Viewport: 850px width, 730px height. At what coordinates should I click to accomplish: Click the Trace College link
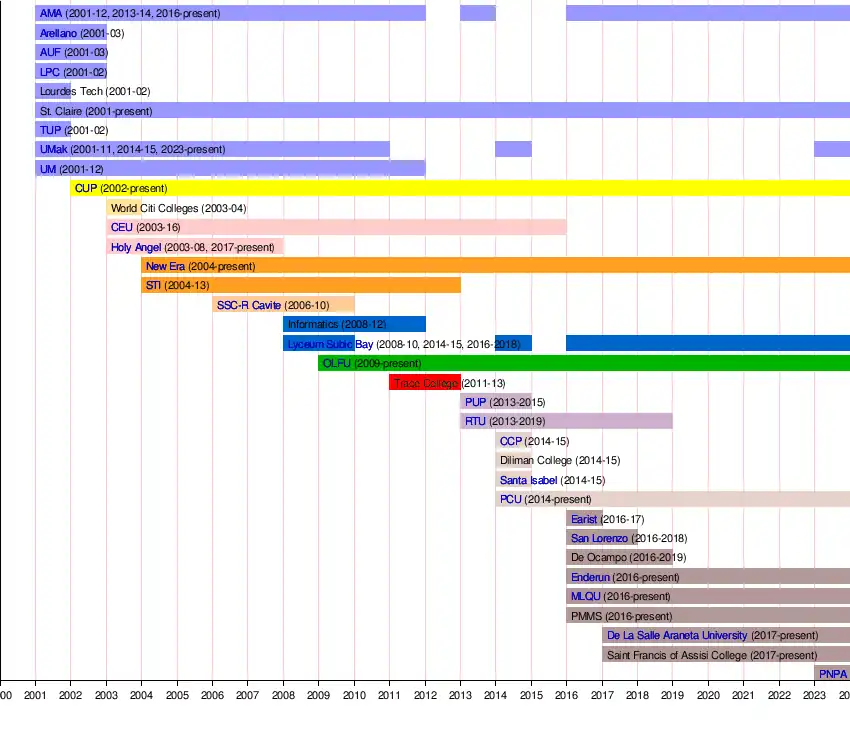point(426,383)
